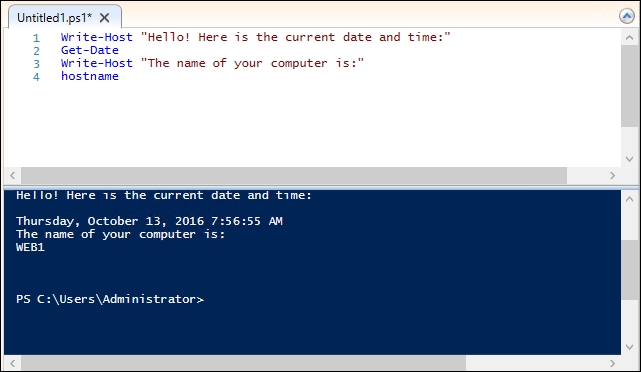
Task: Click the script editor scroll down arrow
Action: click(x=629, y=159)
